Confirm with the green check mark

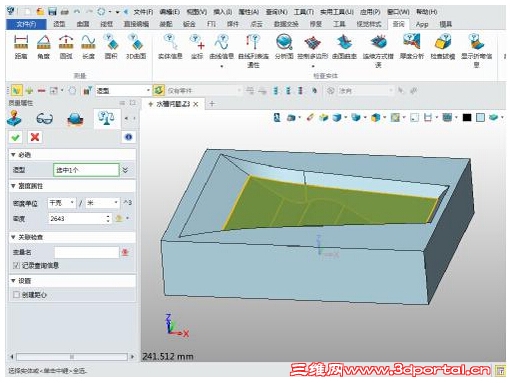pyautogui.click(x=15, y=137)
